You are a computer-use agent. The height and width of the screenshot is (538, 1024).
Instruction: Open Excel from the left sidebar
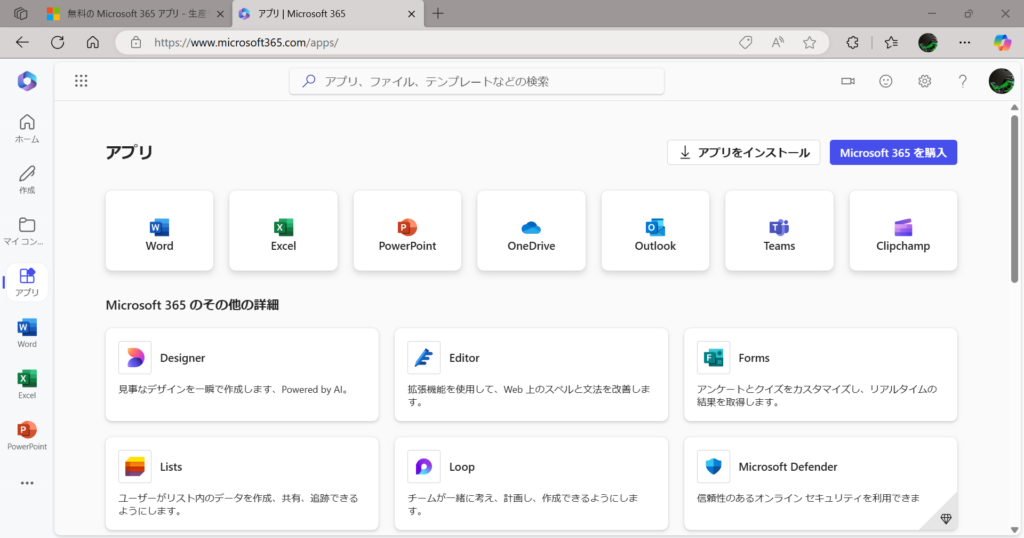tap(27, 385)
